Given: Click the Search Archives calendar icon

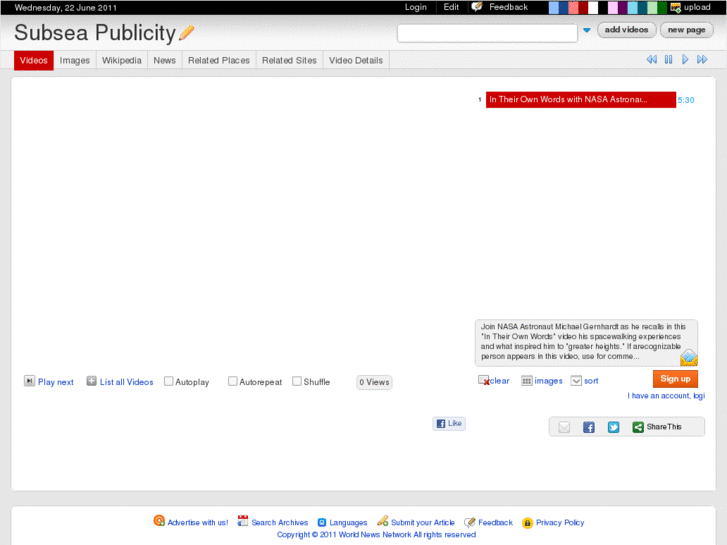Looking at the screenshot, I should click(x=242, y=521).
